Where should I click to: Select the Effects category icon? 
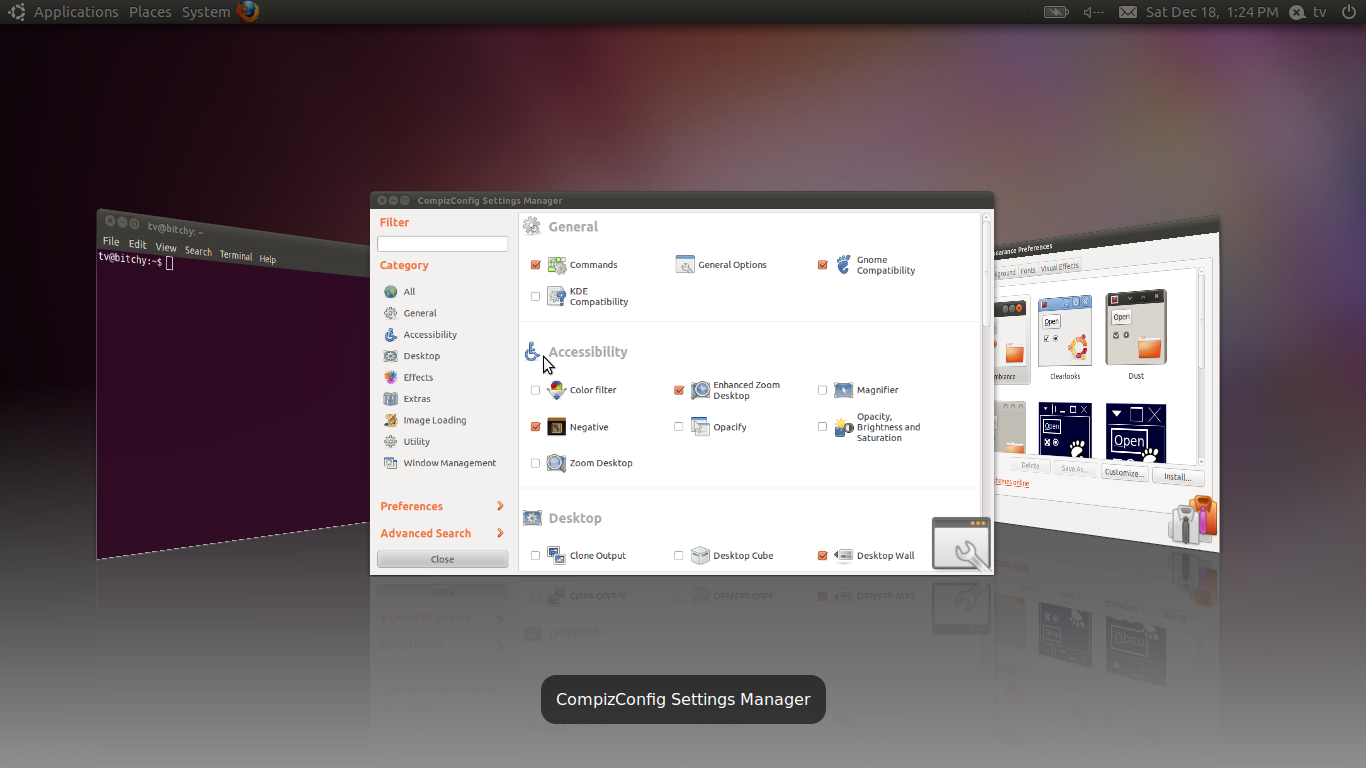(x=390, y=377)
